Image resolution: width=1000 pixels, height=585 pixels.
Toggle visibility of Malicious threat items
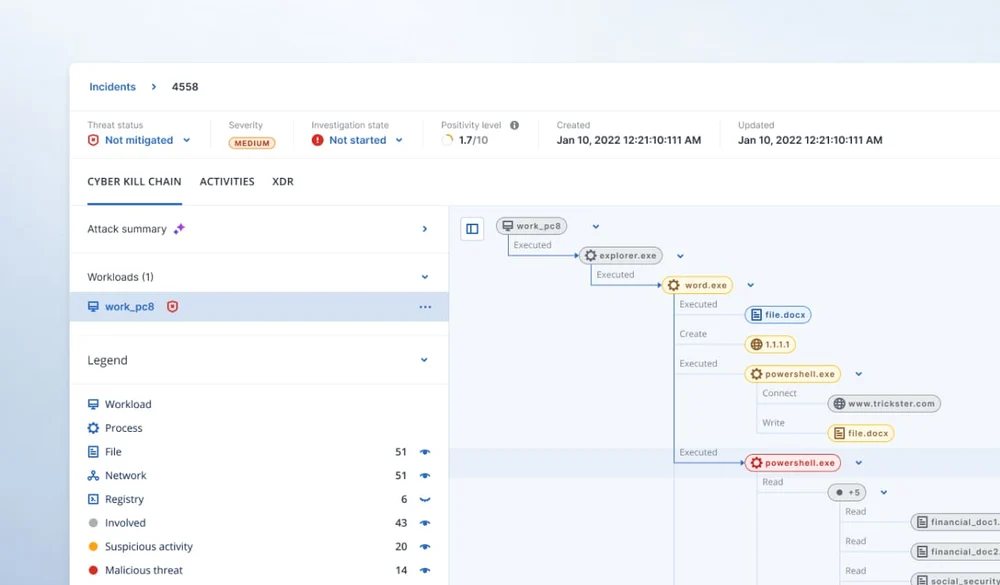point(425,570)
